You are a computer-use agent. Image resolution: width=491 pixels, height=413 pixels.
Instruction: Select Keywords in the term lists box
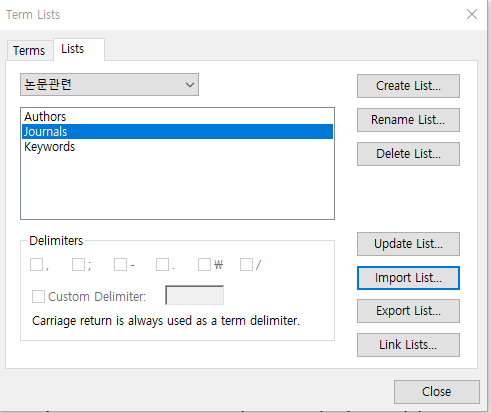coord(177,147)
